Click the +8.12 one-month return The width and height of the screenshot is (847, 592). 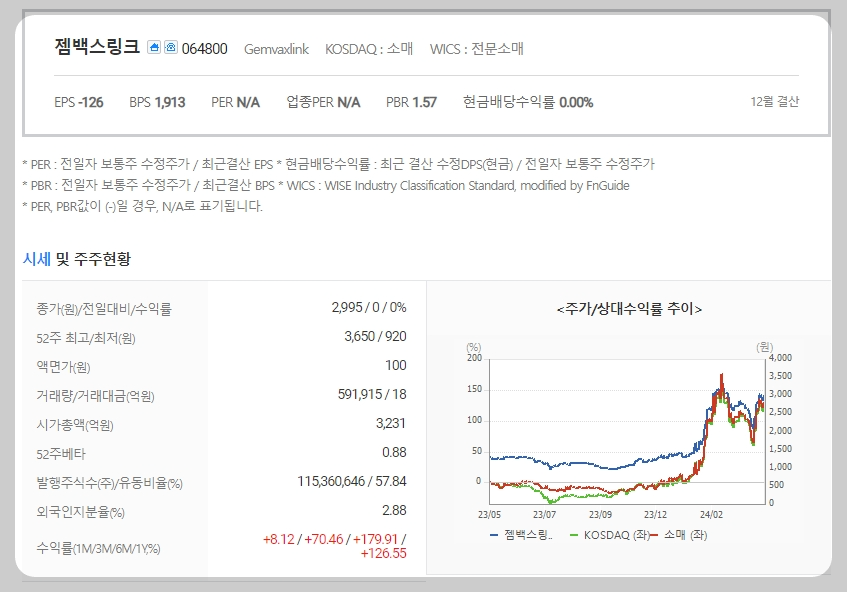coord(279,540)
